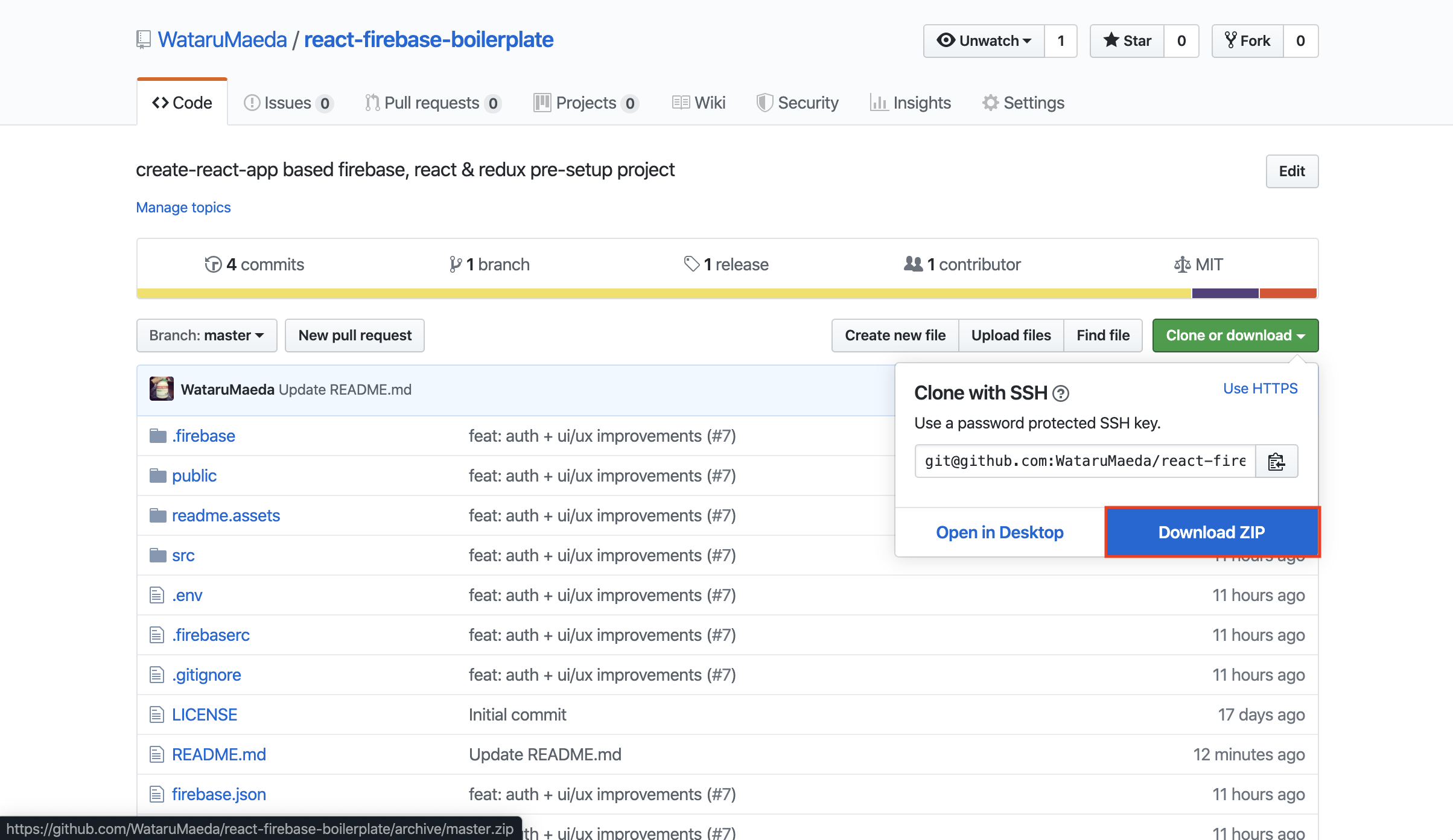
Task: Switch to the Projects tab
Action: (x=586, y=103)
